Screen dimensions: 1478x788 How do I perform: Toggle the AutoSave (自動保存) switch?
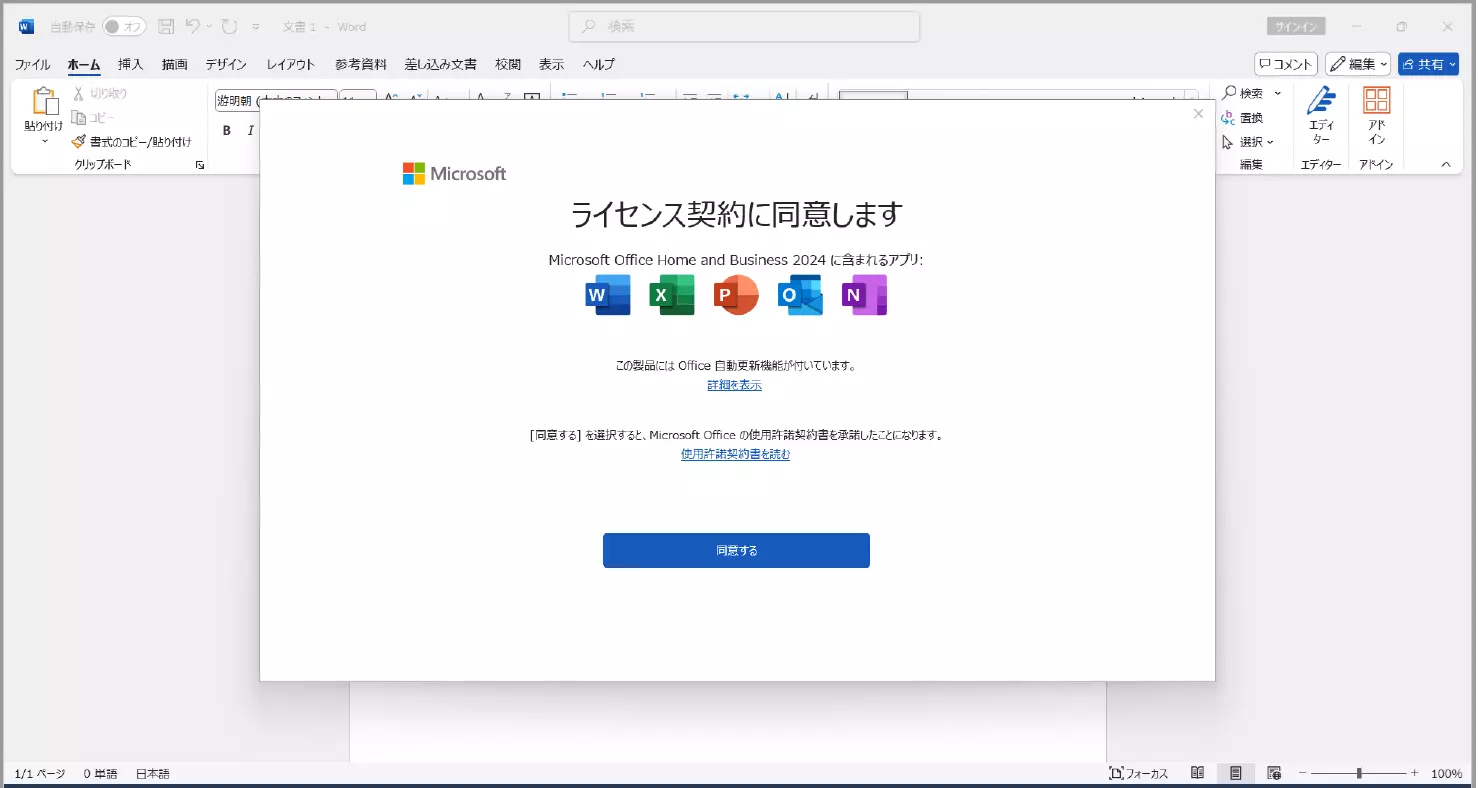click(x=124, y=27)
